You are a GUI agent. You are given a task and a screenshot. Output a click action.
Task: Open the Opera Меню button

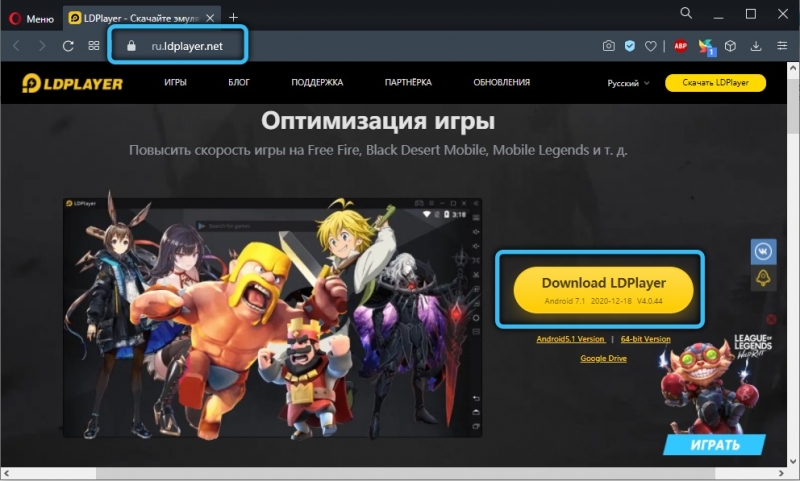[32, 18]
